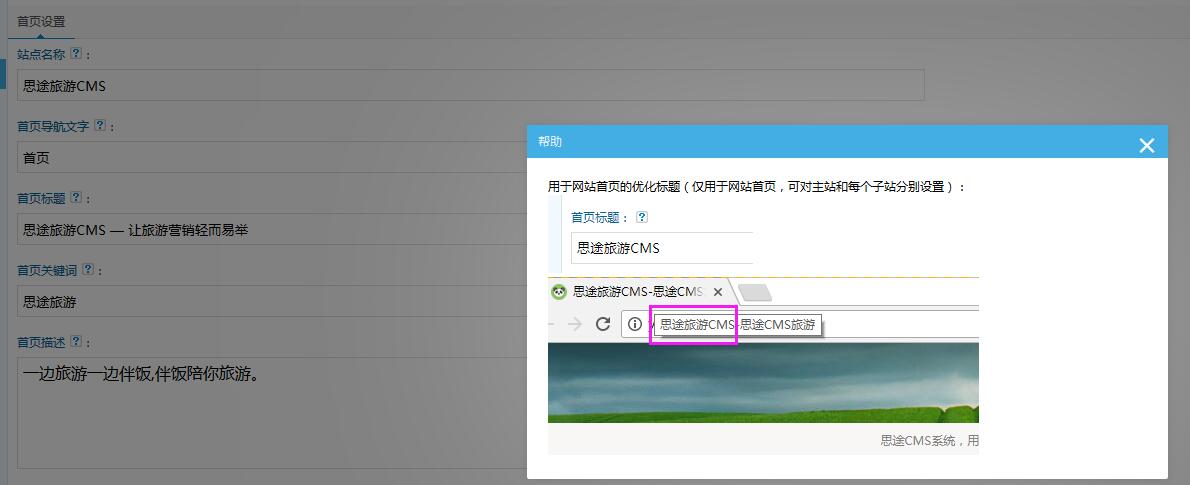Focus the 首页关键词 field containing 思途旅游

point(270,302)
